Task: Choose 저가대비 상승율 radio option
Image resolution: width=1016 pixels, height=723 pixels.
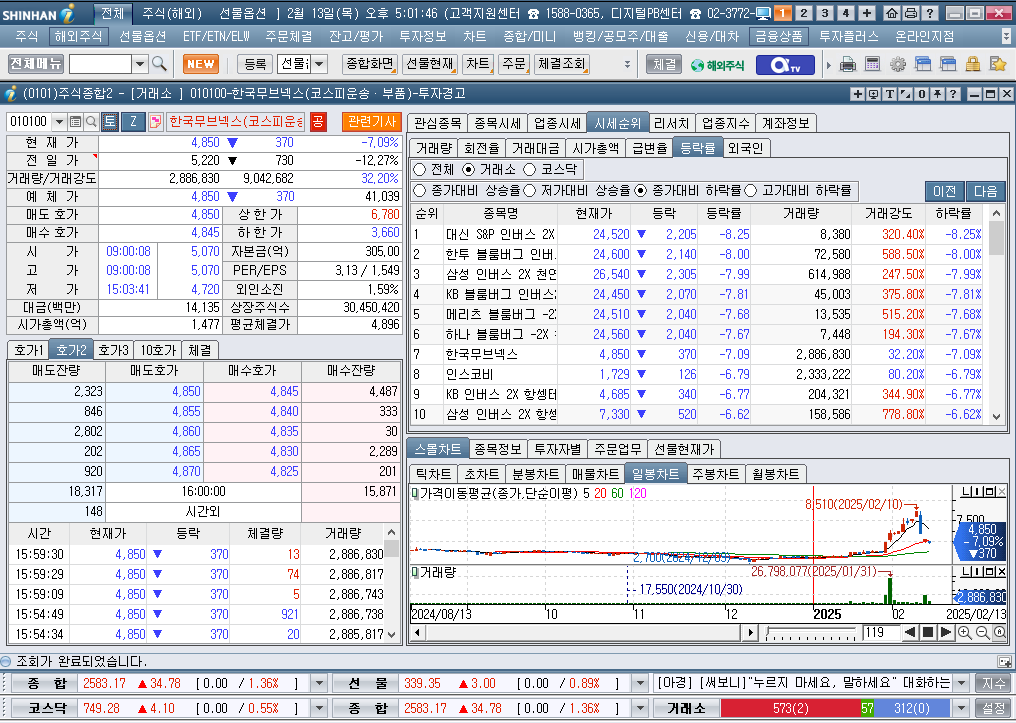Action: click(529, 190)
